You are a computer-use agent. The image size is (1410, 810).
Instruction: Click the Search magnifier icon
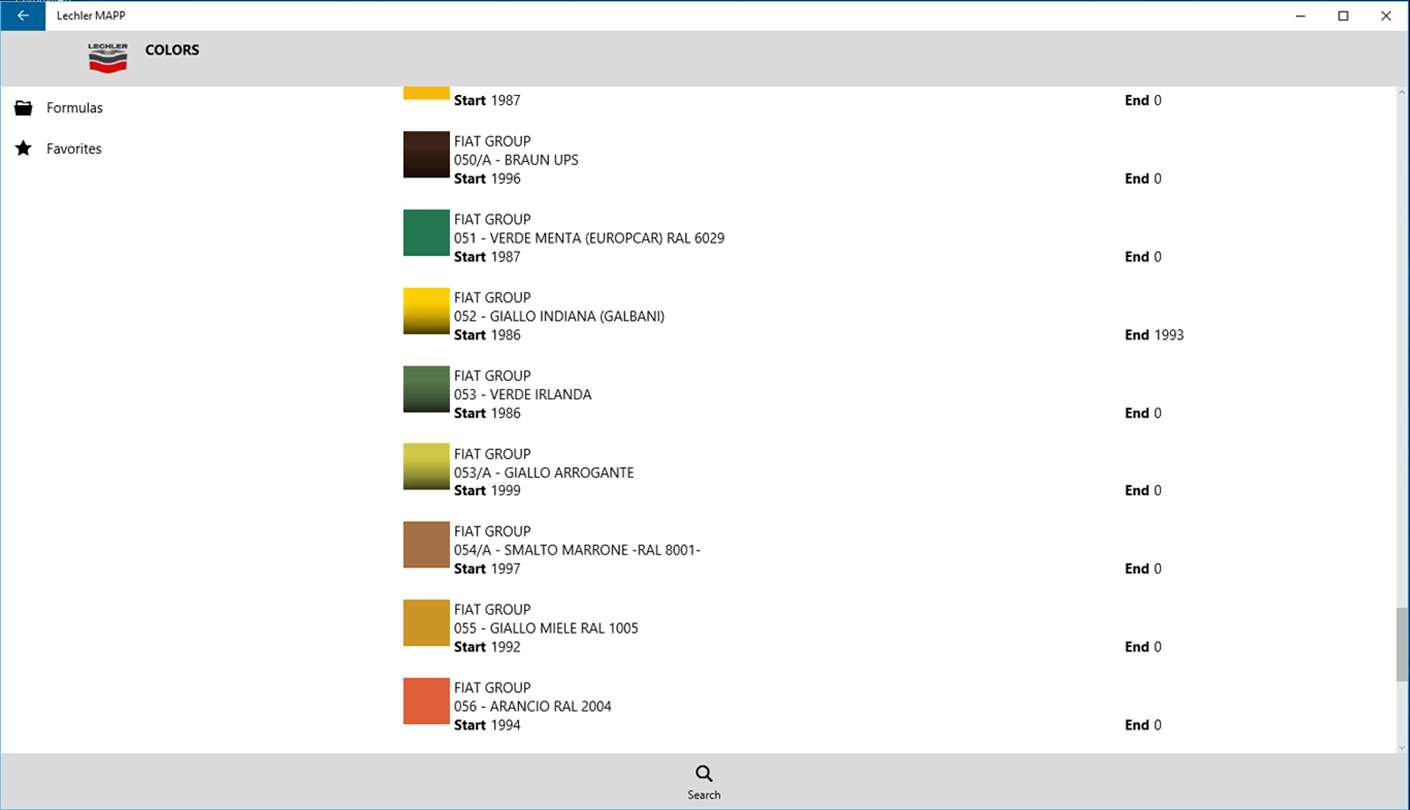pyautogui.click(x=704, y=774)
